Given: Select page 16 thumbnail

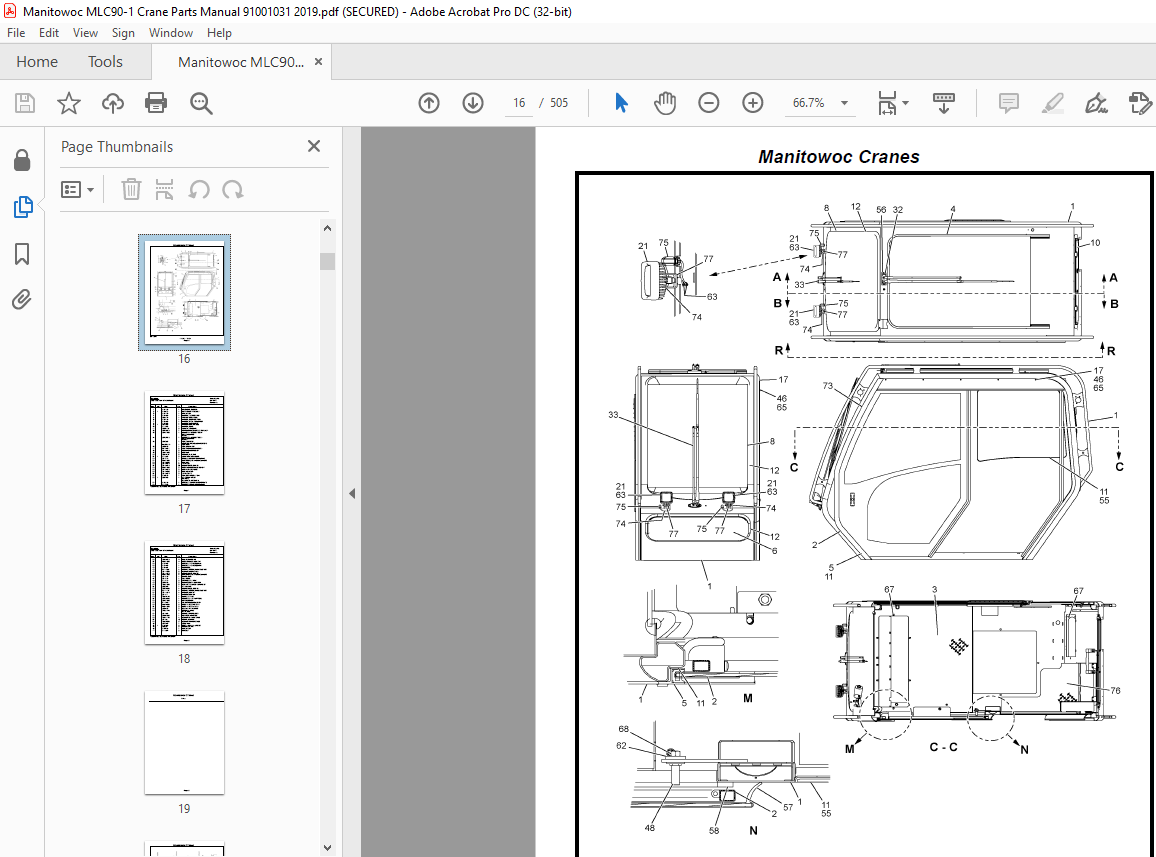Looking at the screenshot, I should pos(184,292).
